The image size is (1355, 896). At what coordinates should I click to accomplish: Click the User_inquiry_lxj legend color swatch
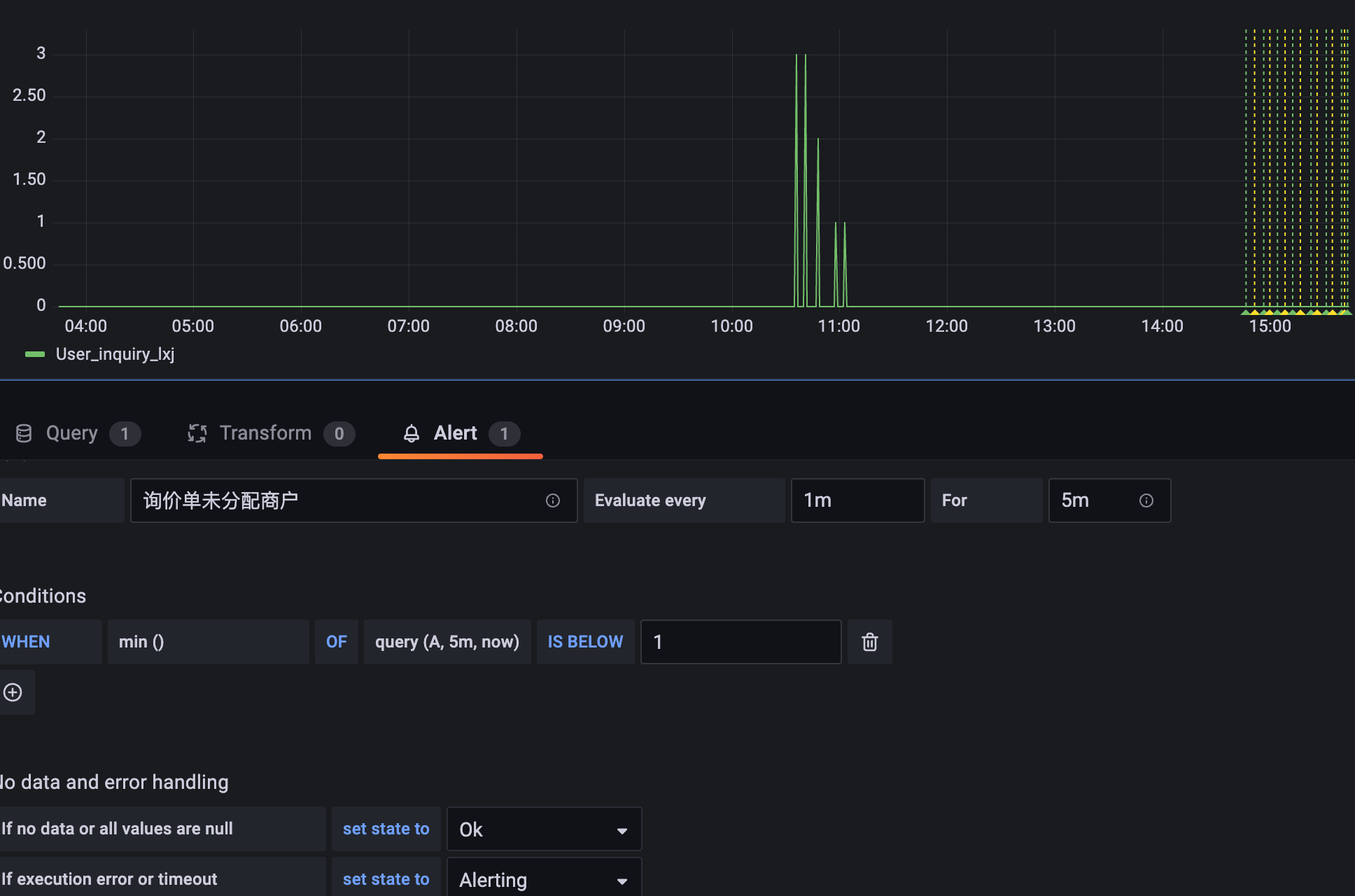coord(35,354)
